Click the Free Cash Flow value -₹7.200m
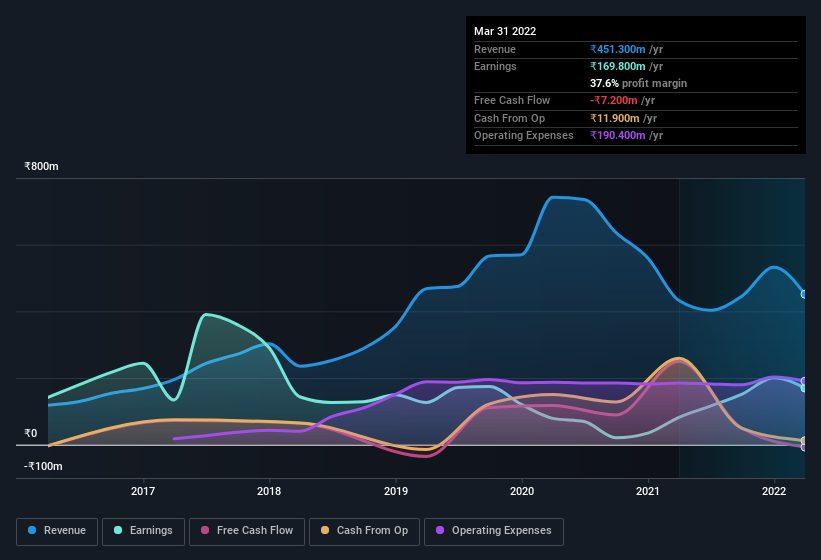This screenshot has width=821, height=560. [614, 100]
